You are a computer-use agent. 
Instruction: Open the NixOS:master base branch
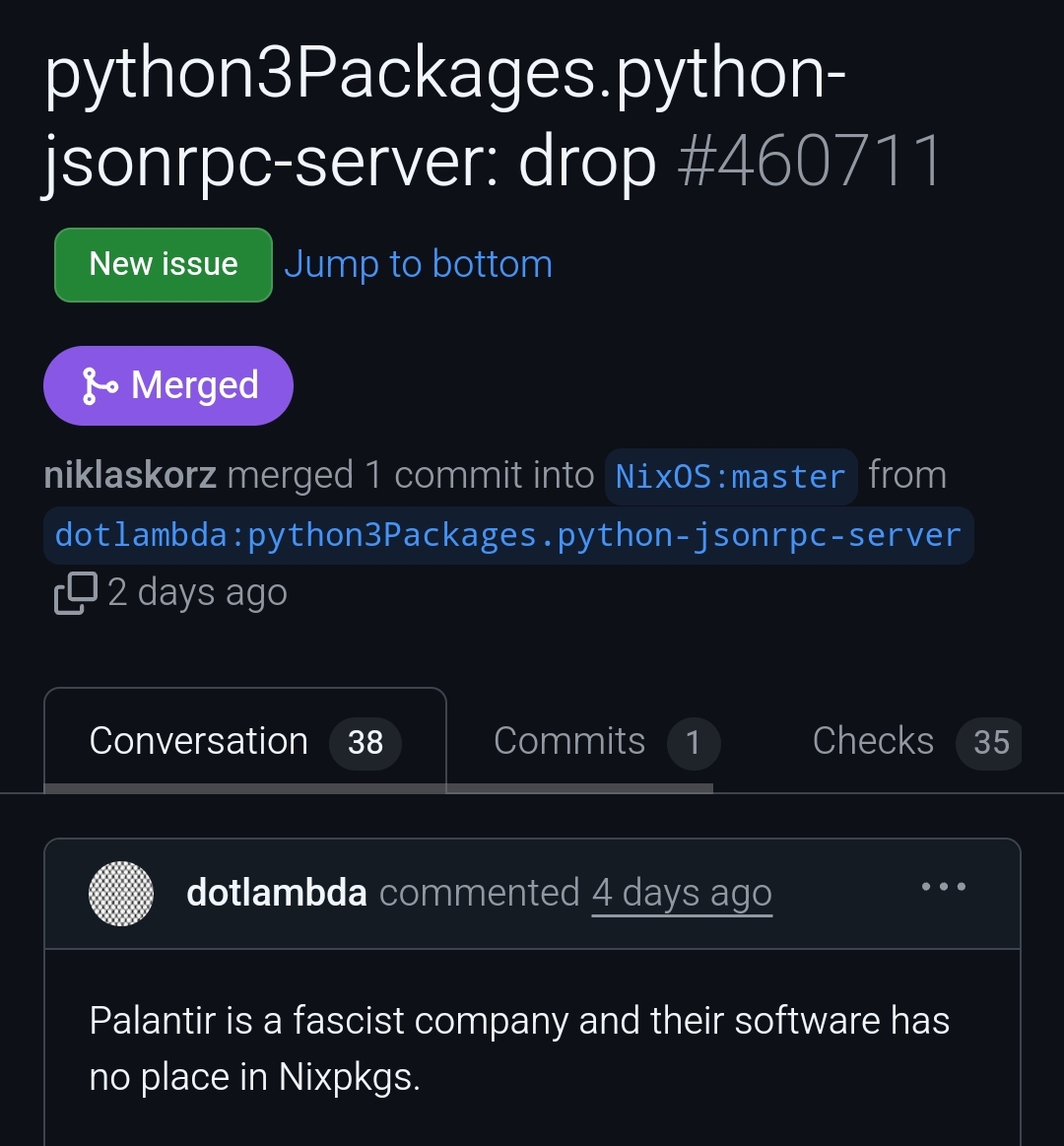(x=730, y=477)
